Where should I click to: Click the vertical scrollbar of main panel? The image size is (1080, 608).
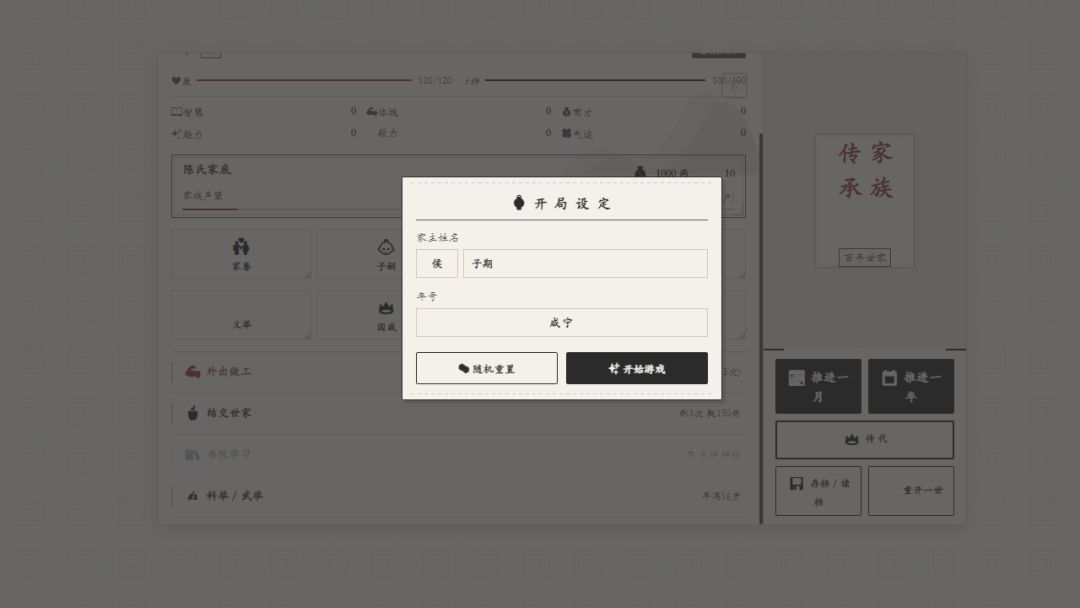[x=760, y=328]
